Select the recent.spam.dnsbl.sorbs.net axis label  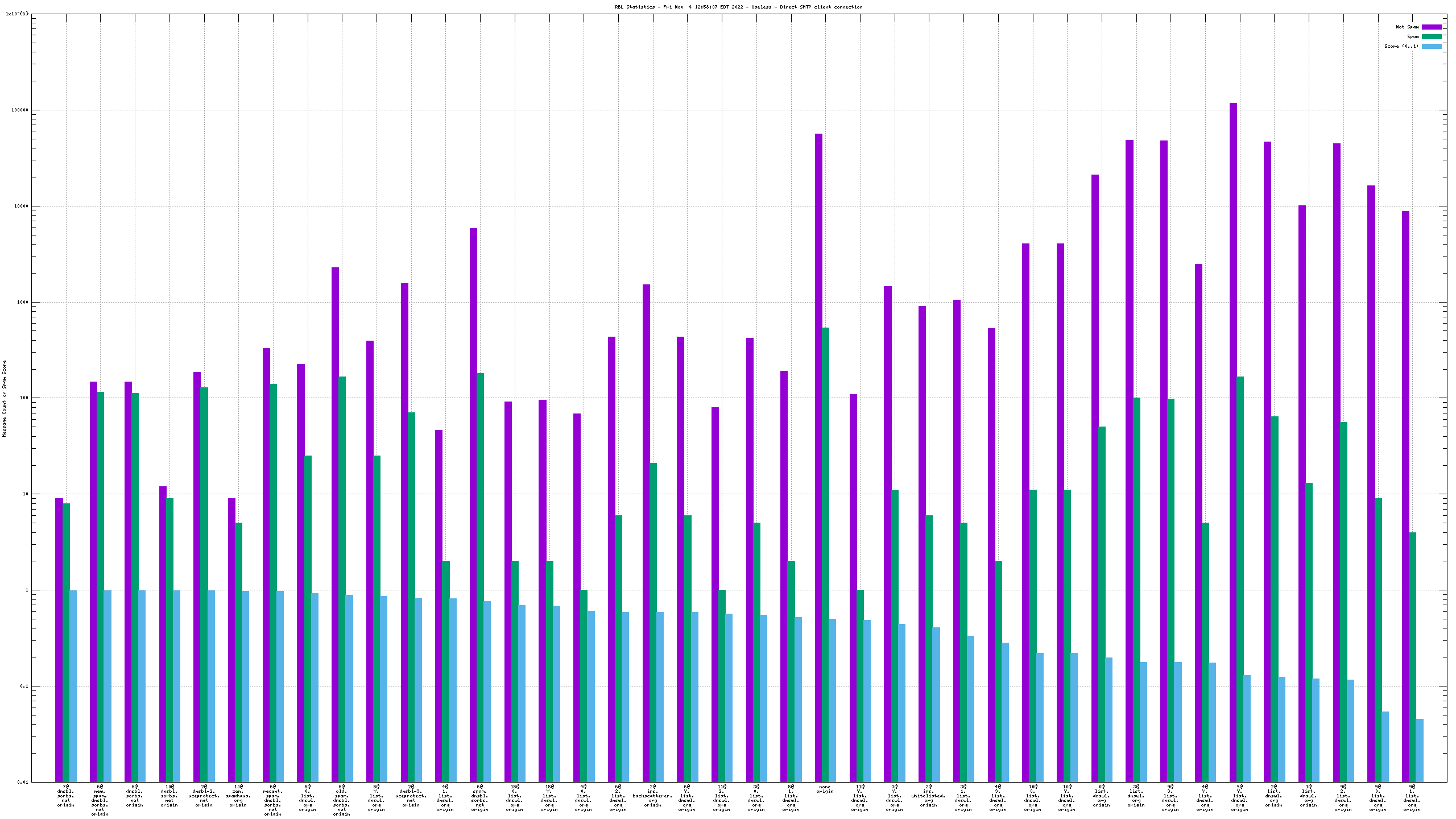[272, 800]
